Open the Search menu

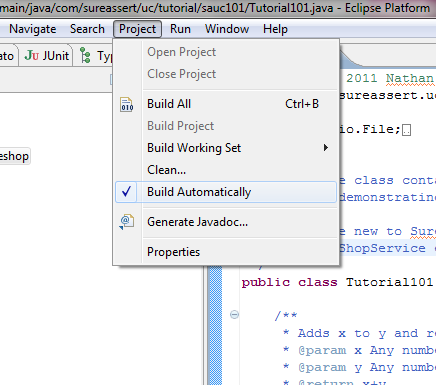87,29
